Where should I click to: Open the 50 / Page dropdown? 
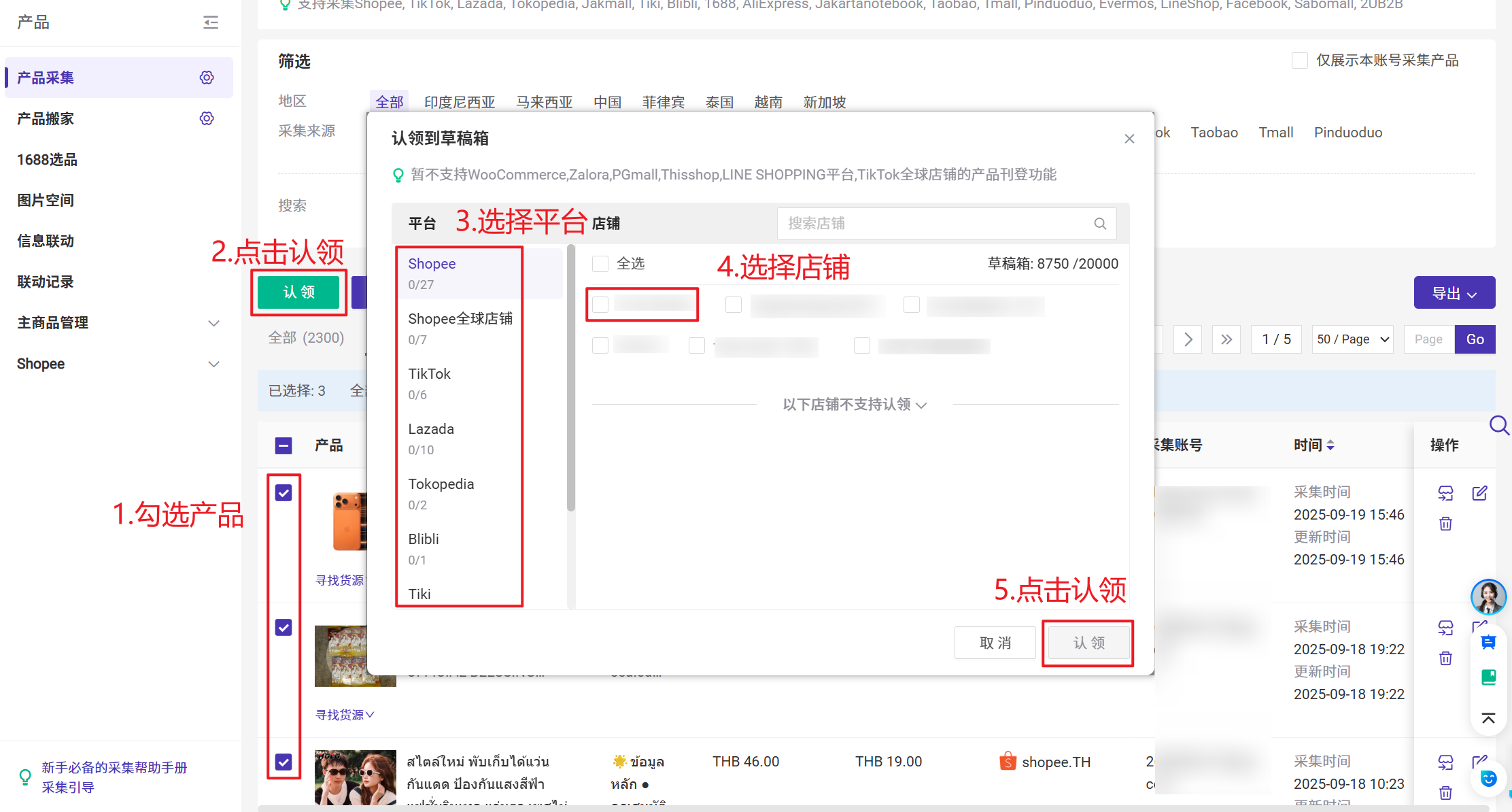pos(1352,339)
